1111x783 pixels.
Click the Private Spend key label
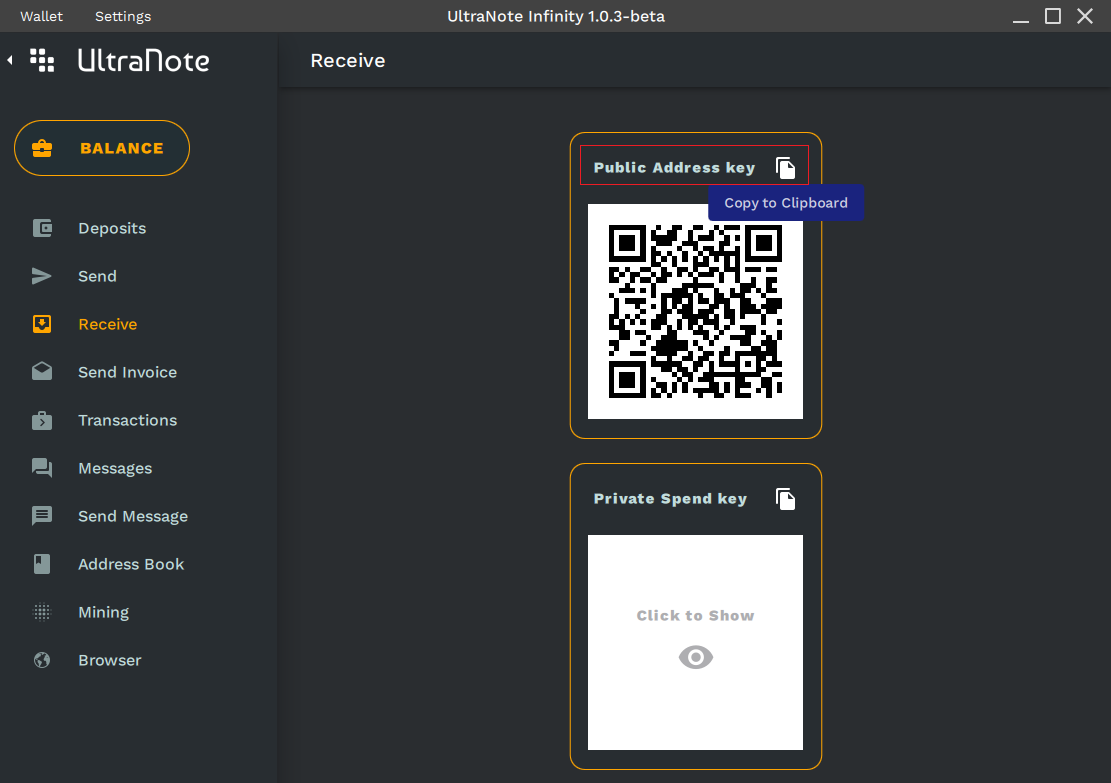click(670, 499)
